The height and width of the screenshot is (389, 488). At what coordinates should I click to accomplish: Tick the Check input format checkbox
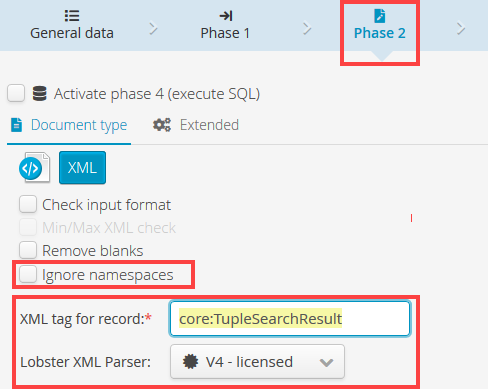pyautogui.click(x=28, y=204)
